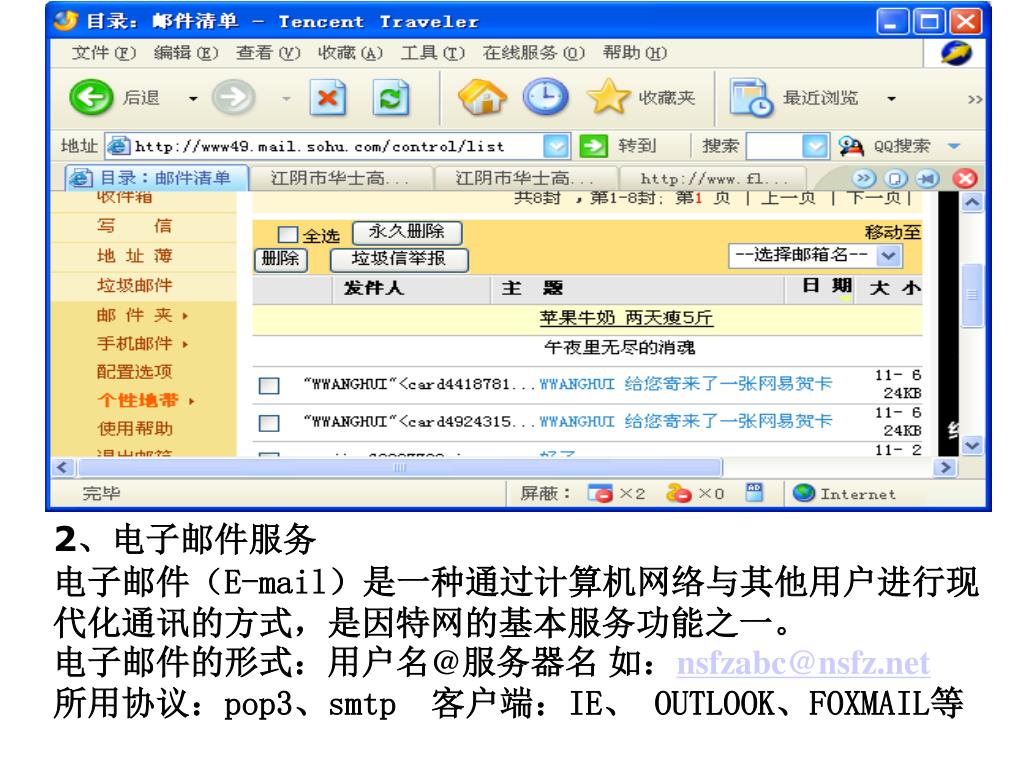Click the 垃圾信举报 button
The image size is (1024, 768).
click(399, 259)
